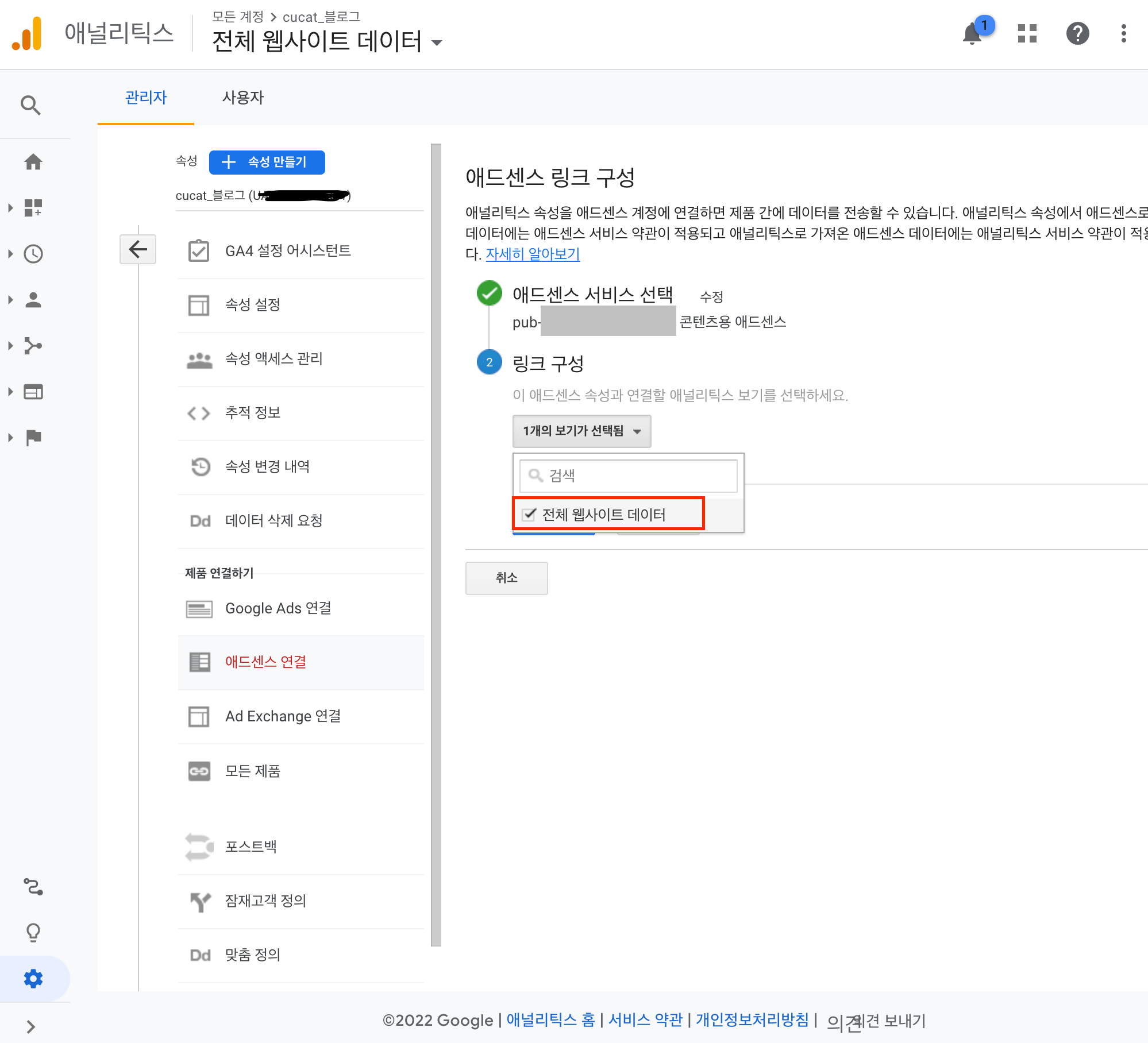
Task: Switch to the 사용자 tab
Action: [243, 98]
